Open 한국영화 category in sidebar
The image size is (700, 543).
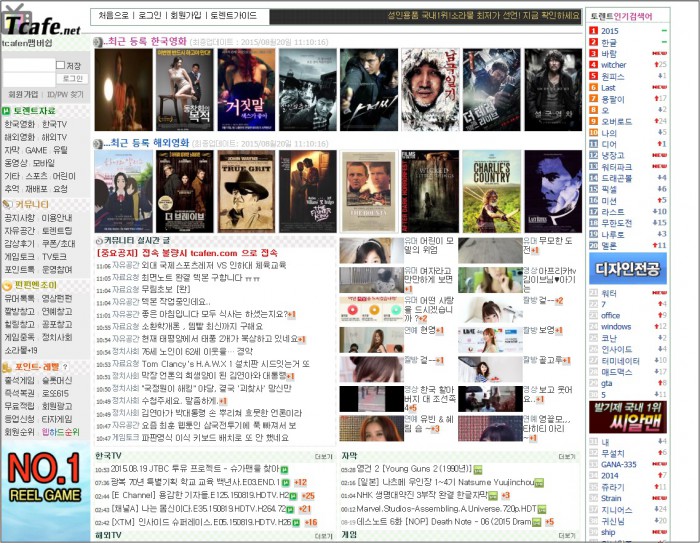click(x=19, y=124)
